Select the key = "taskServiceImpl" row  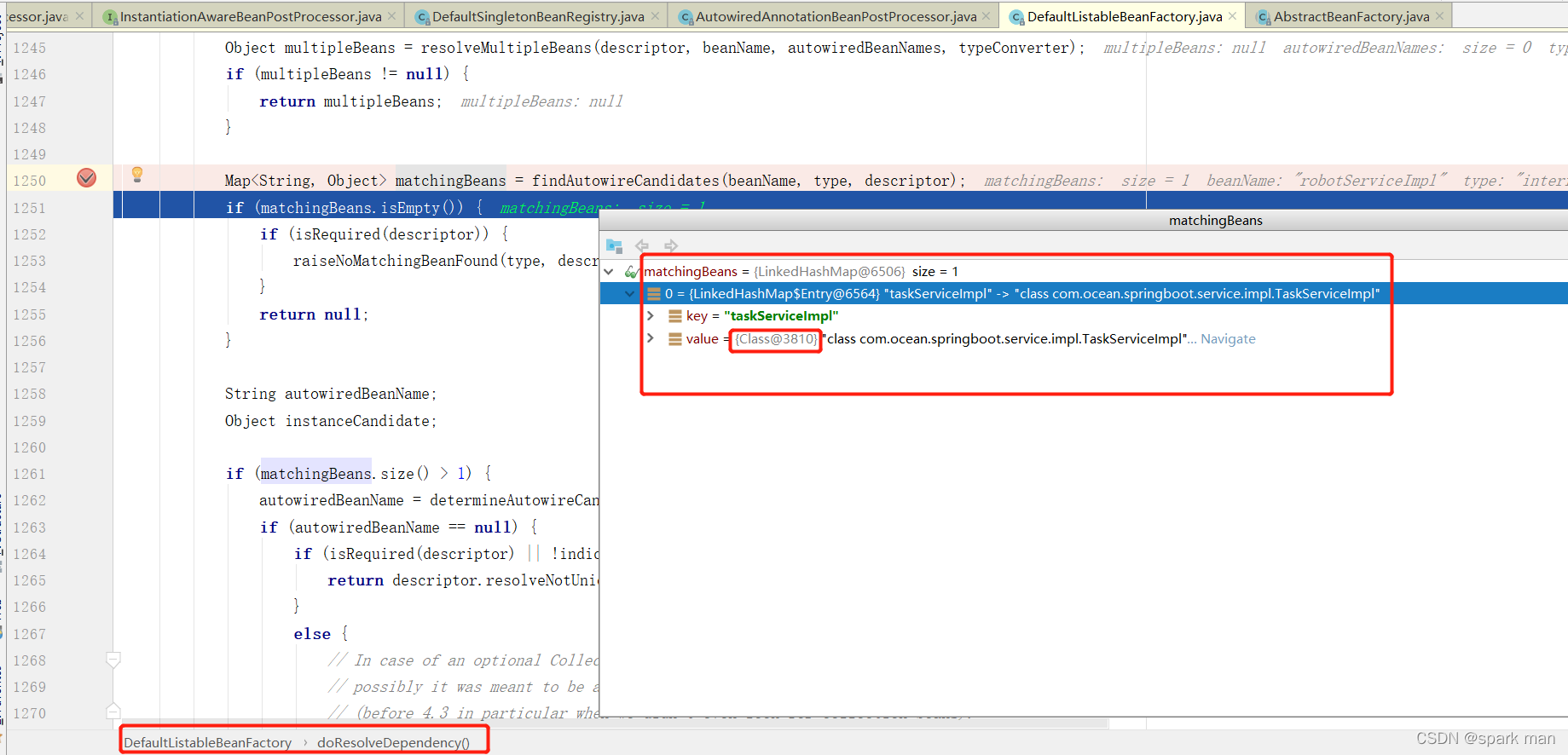(1084, 316)
